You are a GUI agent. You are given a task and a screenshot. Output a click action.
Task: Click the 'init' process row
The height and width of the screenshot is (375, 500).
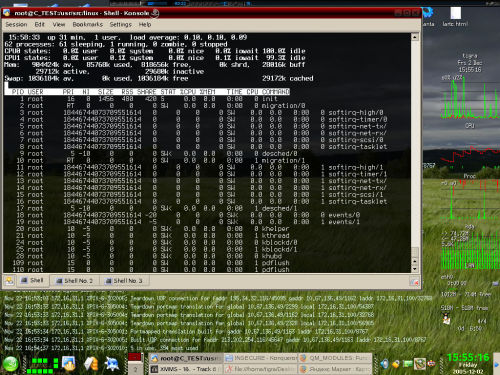click(x=147, y=99)
